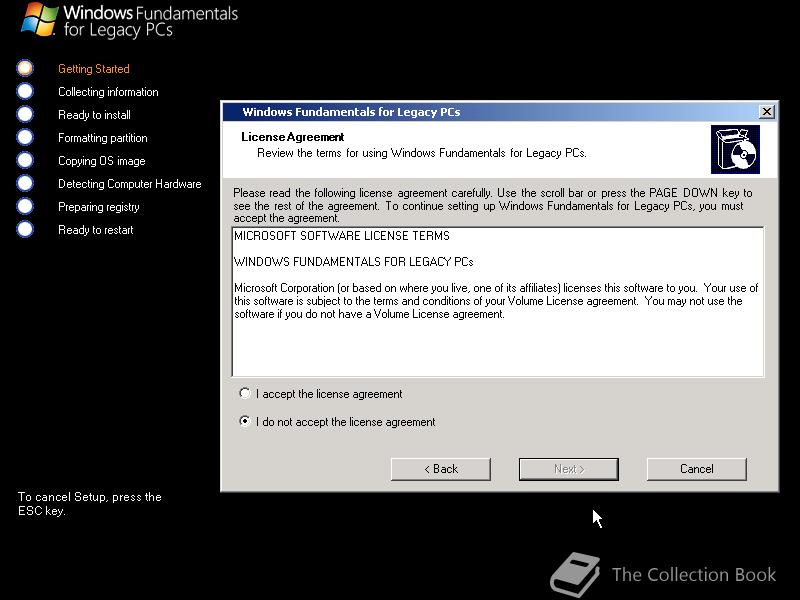800x600 pixels.
Task: Click the Collecting information label
Action: click(x=108, y=92)
